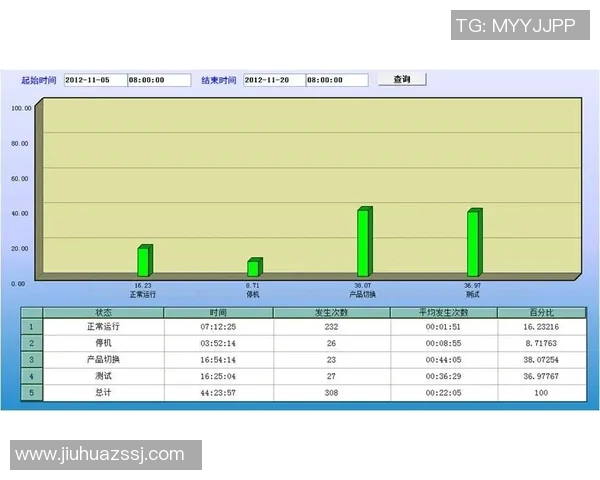The width and height of the screenshot is (600, 480).
Task: Click the start time field beside 起始时间
Action: pos(158,80)
